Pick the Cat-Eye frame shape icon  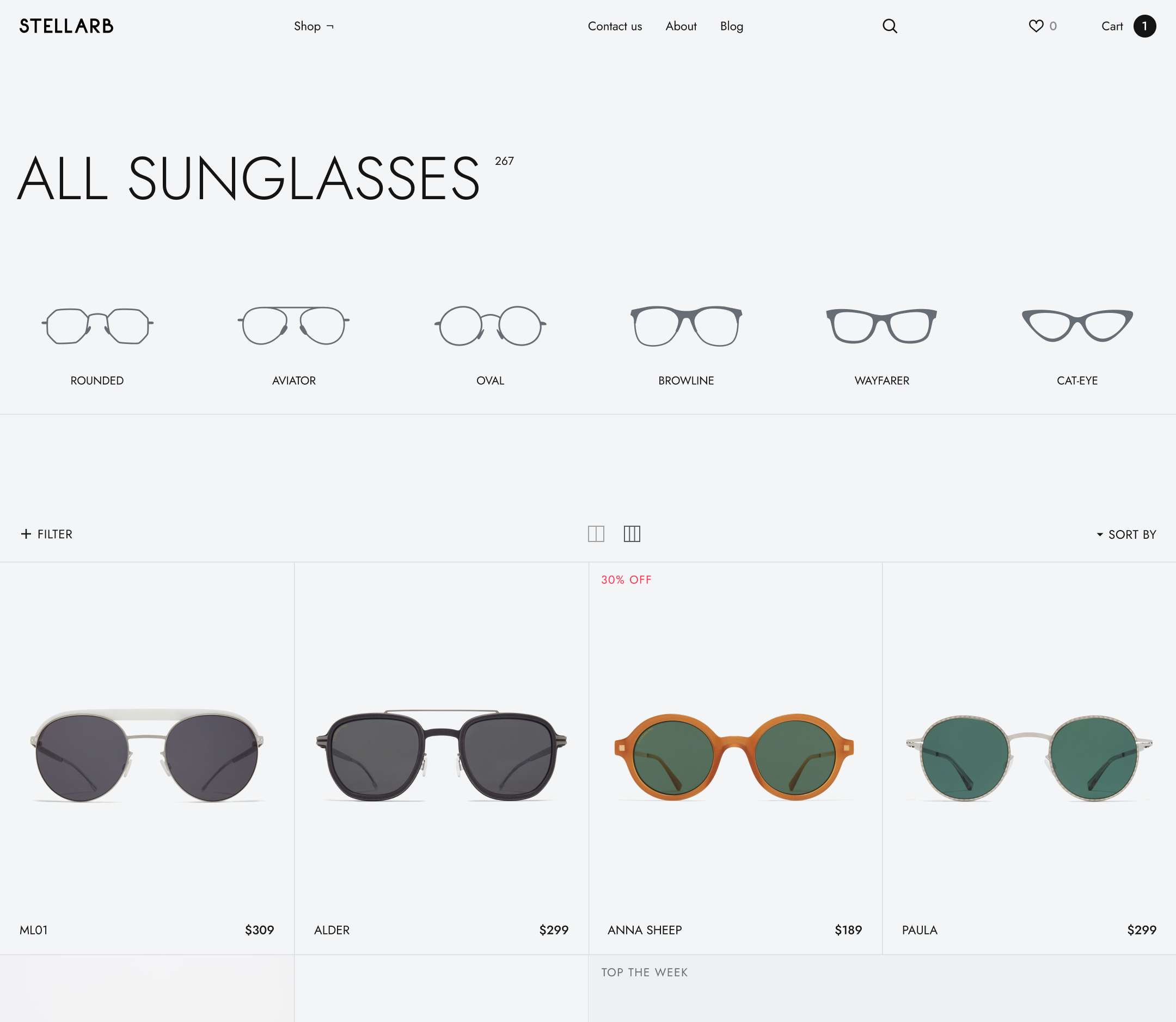tap(1077, 325)
